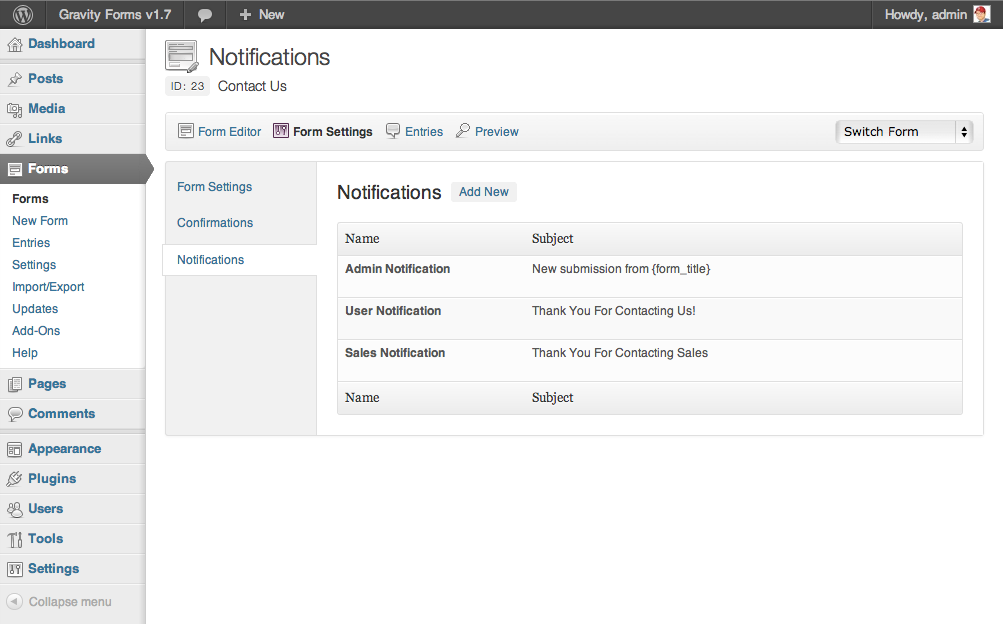Click the Form Editor toolbar icon
Screen dimensions: 1003x624
coord(186,131)
